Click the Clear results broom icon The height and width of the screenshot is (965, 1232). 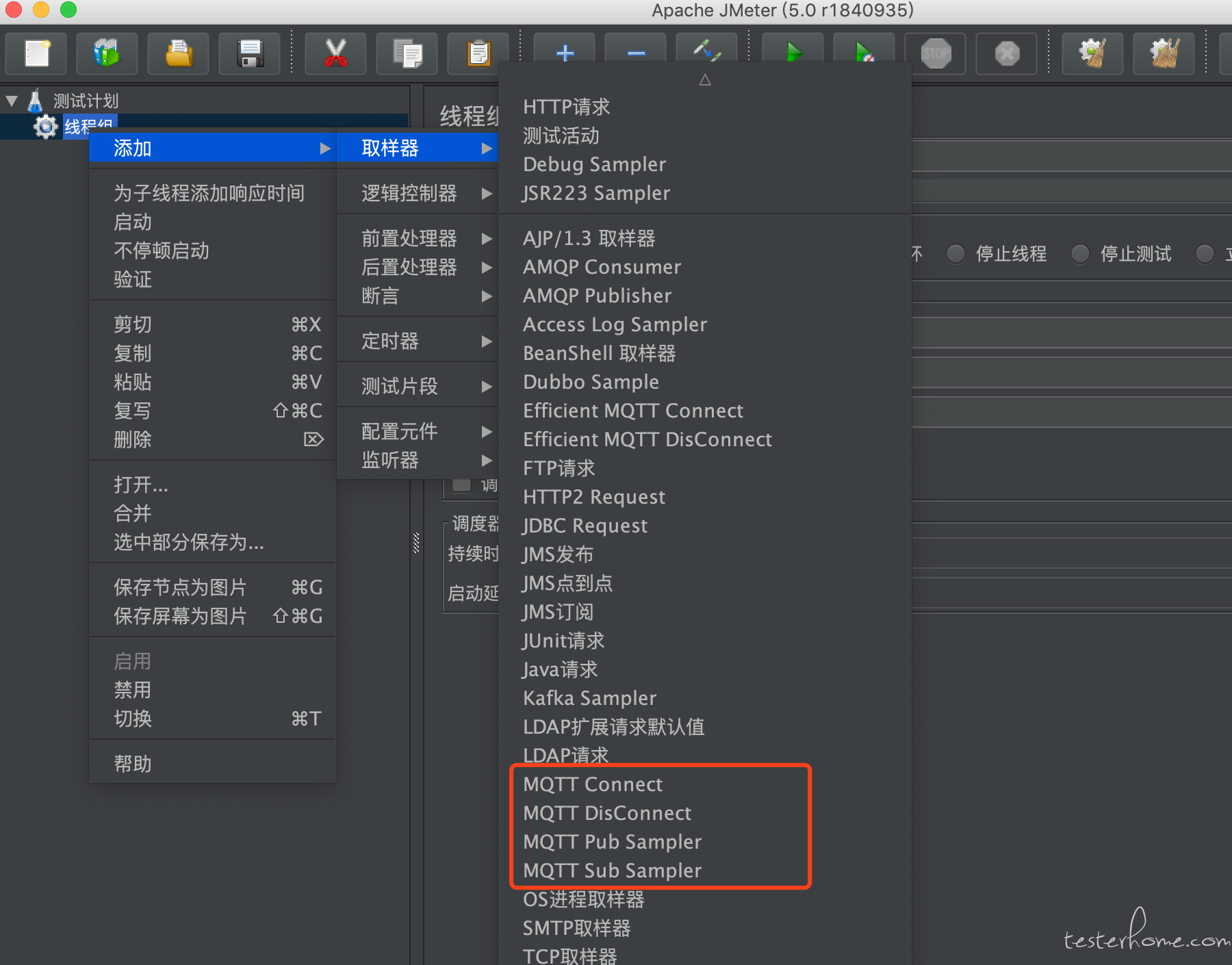point(1092,53)
